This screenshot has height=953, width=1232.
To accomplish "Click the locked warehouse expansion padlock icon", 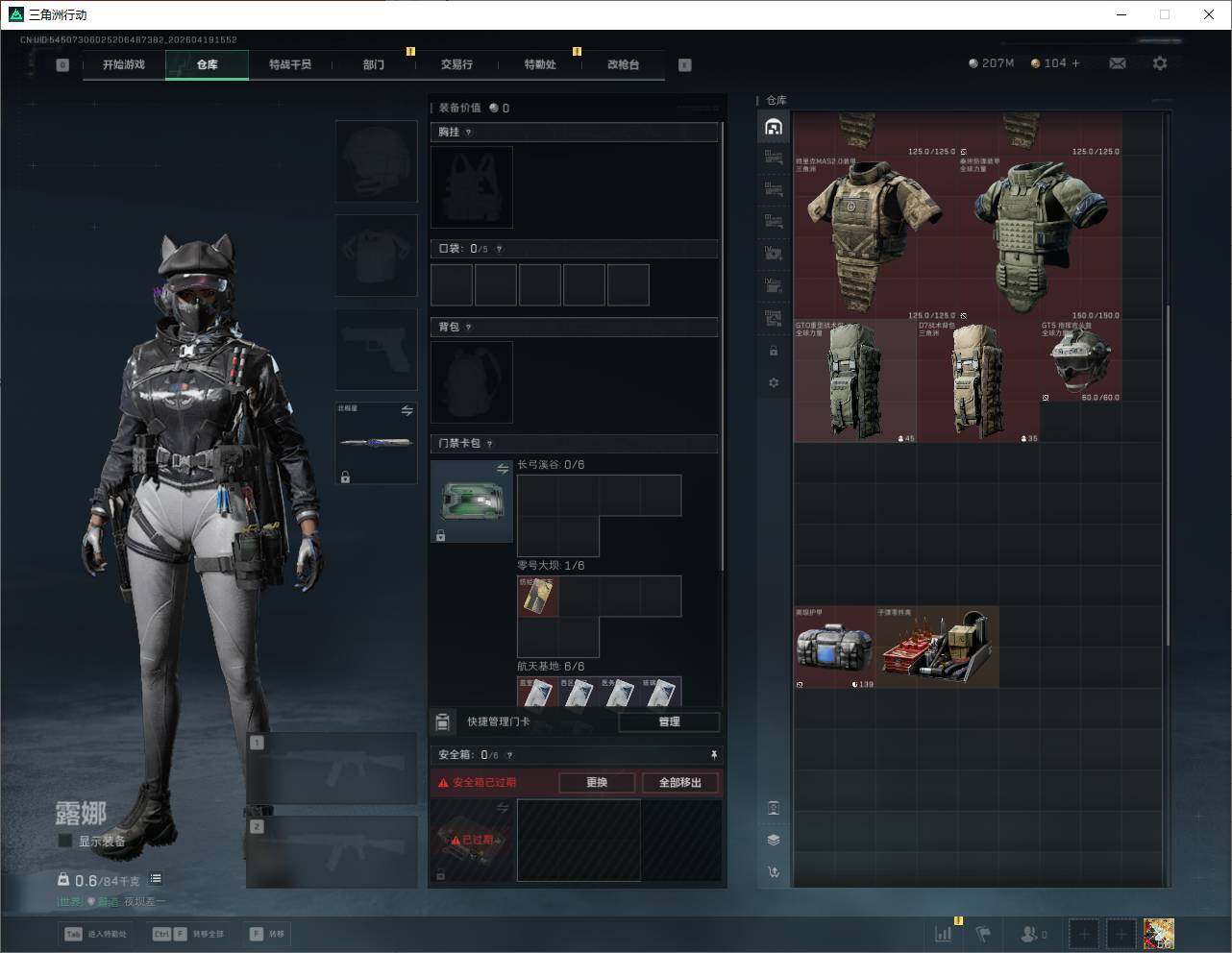I will click(x=774, y=352).
